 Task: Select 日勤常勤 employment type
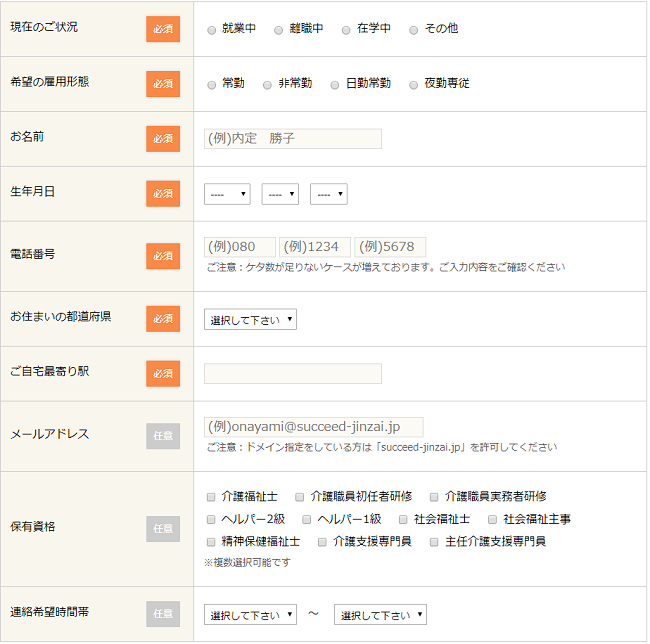click(x=335, y=85)
